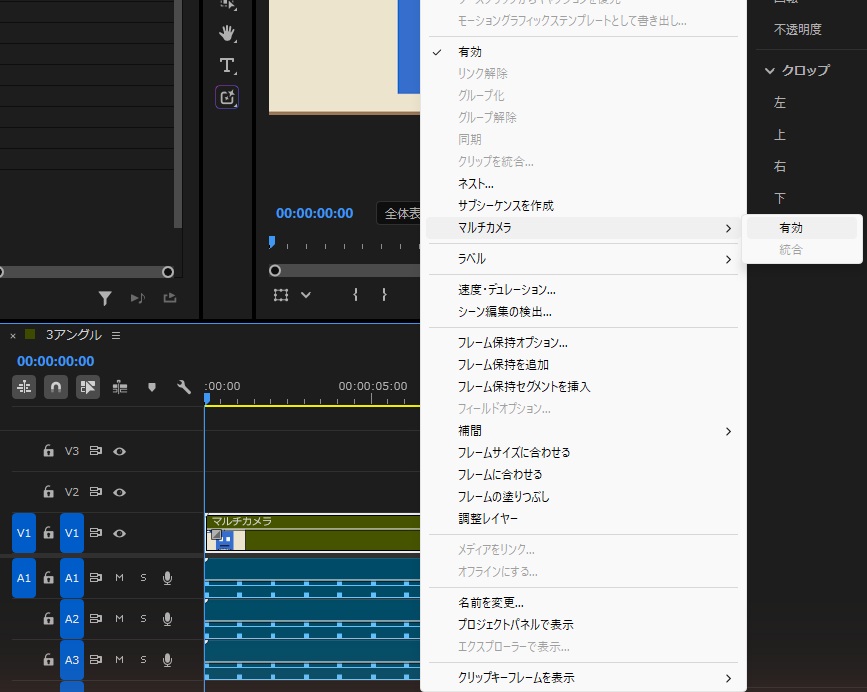Click the timeline playhead at 00:00
The image size is (867, 692).
pos(207,399)
